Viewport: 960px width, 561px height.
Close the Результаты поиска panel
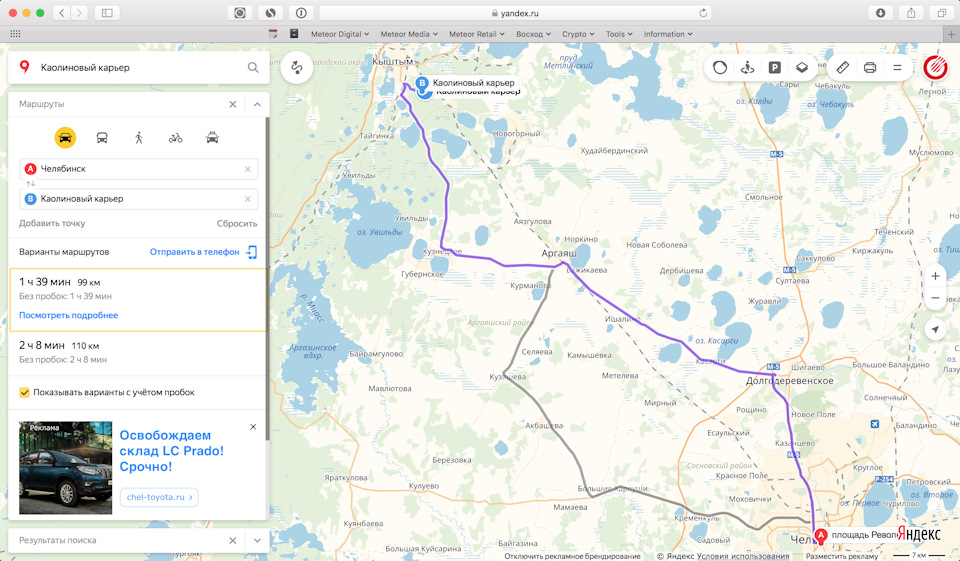pos(233,540)
